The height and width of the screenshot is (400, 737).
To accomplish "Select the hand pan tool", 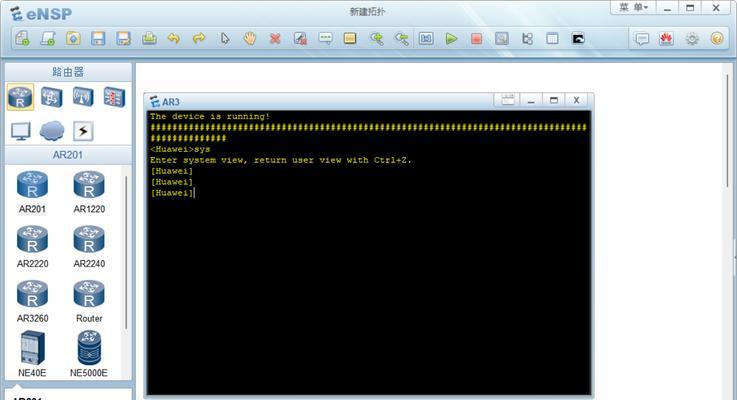I will (250, 38).
